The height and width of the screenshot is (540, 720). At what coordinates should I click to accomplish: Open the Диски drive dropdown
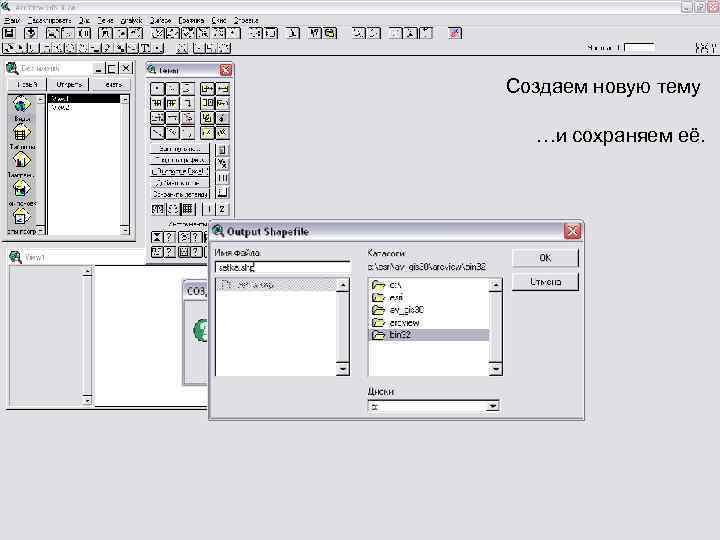coord(493,406)
